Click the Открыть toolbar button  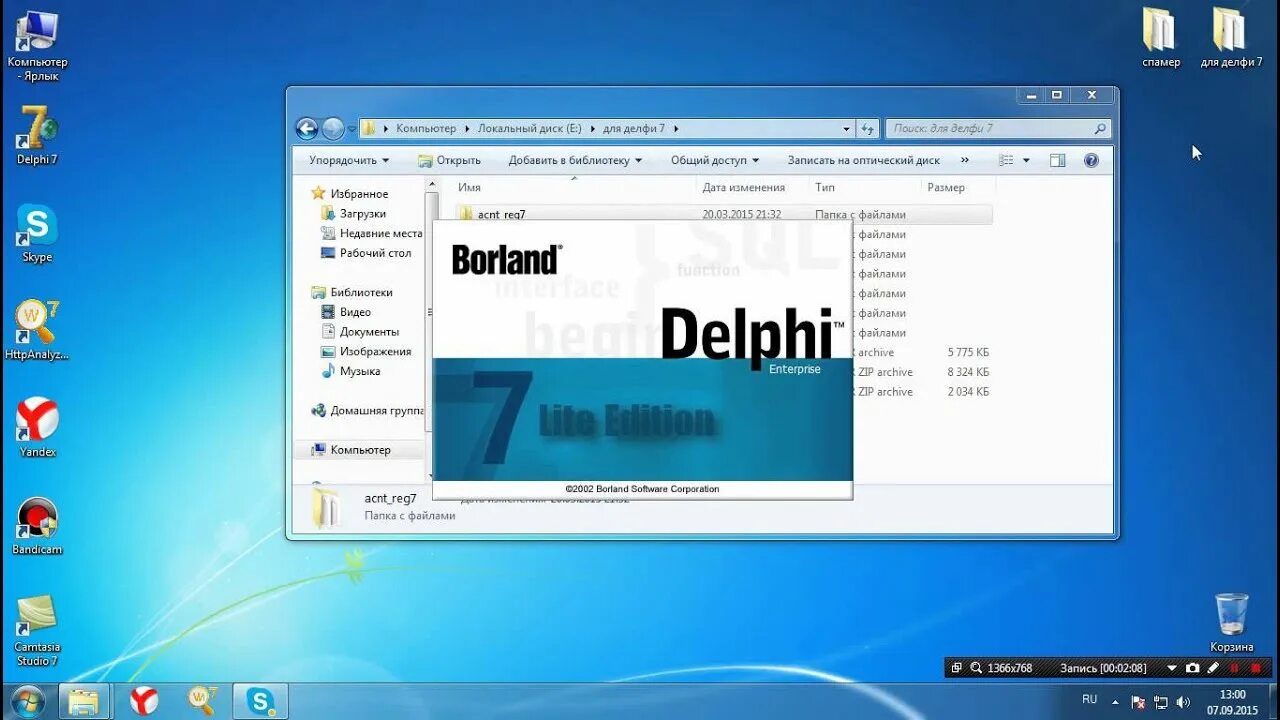449,160
